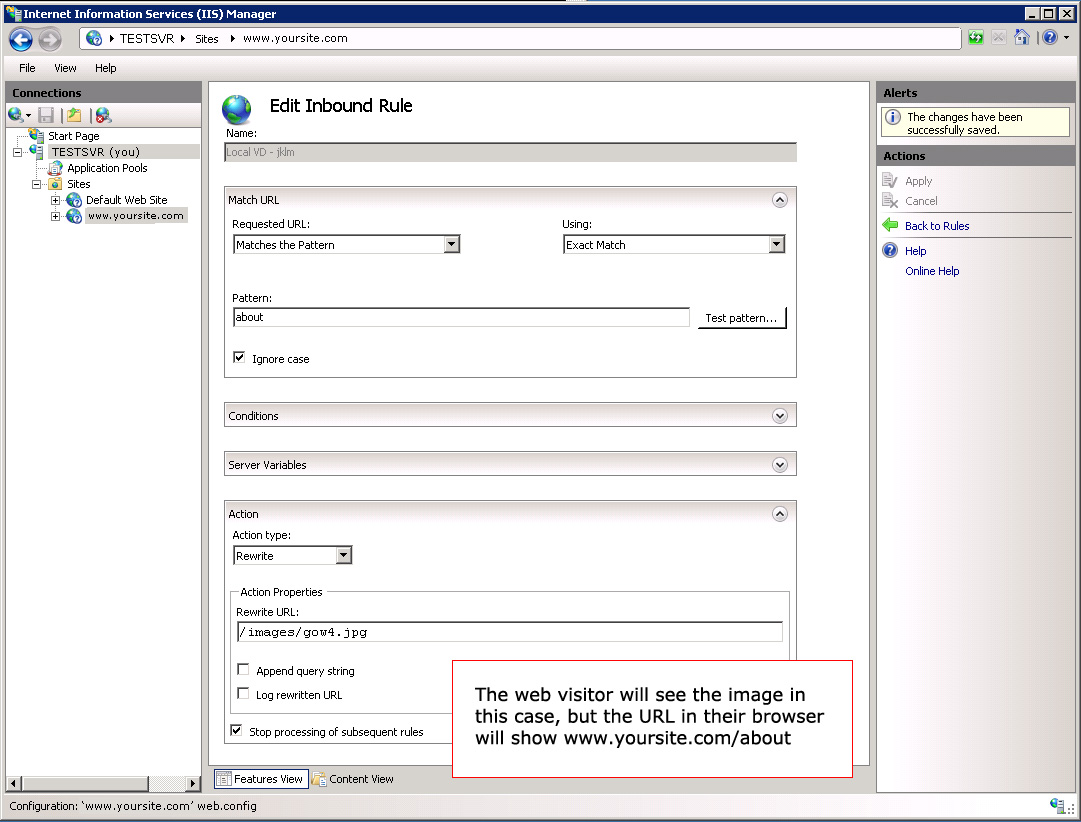Click Sites in the address breadcrumb
Viewport: 1081px width, 822px height.
[x=207, y=39]
